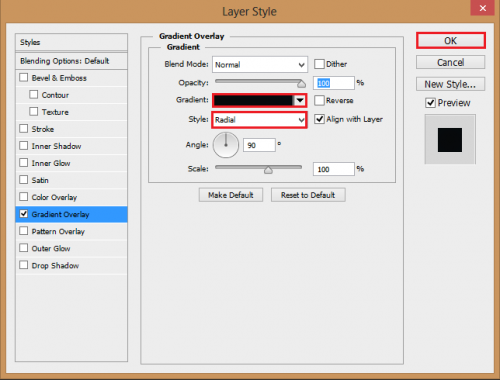This screenshot has height=380, width=500.
Task: Disable the Preview checkbox
Action: [430, 103]
